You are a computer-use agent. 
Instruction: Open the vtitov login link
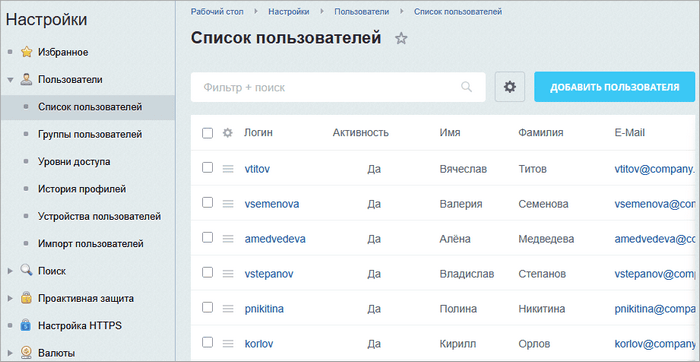click(x=257, y=169)
